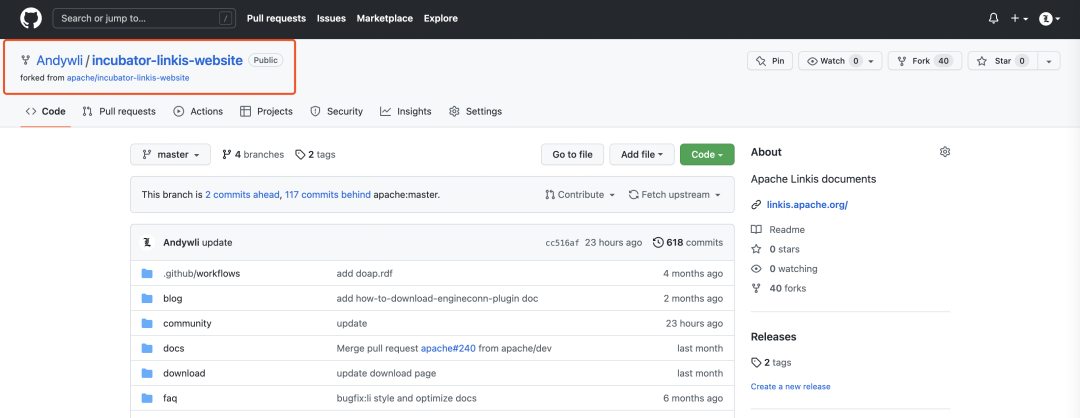
Task: Open the notifications bell
Action: tap(993, 19)
